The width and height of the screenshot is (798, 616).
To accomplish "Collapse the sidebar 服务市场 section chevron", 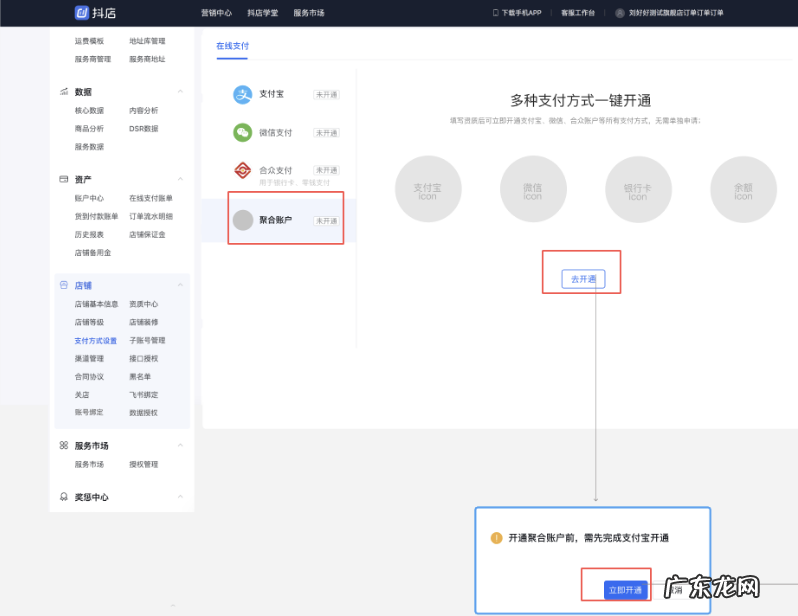I will 180,445.
